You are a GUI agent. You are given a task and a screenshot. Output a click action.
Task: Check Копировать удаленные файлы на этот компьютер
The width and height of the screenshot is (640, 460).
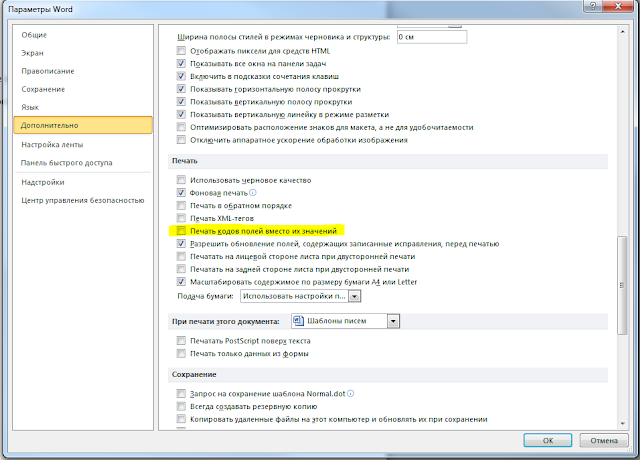point(181,419)
